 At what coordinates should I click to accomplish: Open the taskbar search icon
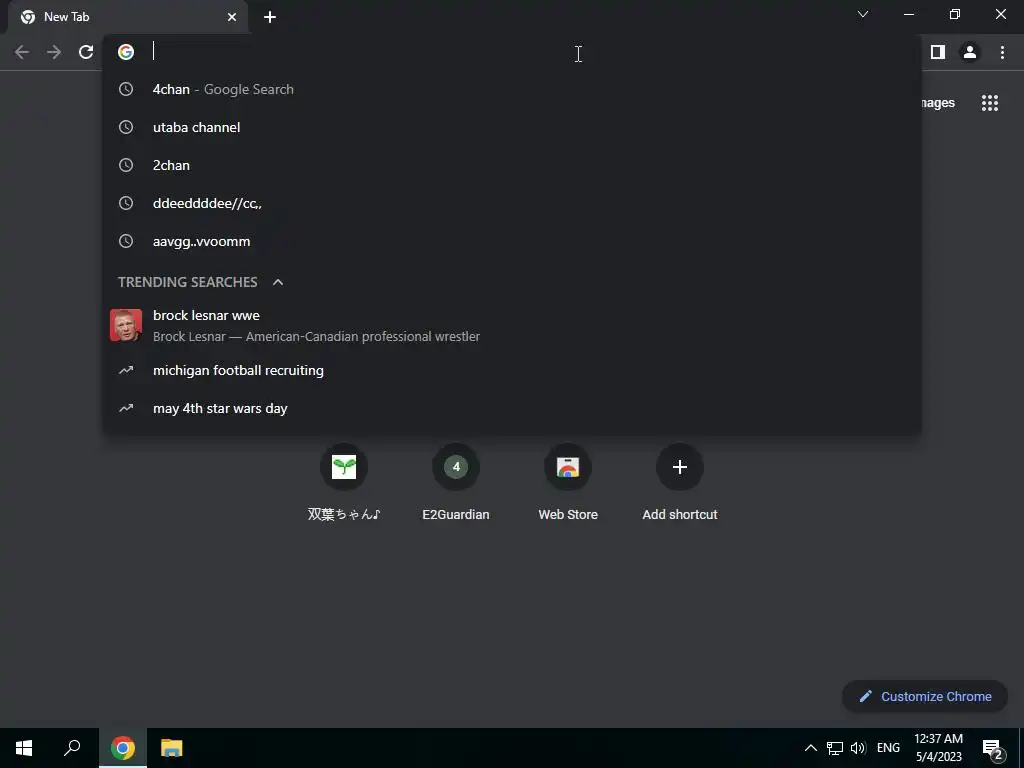[72, 748]
